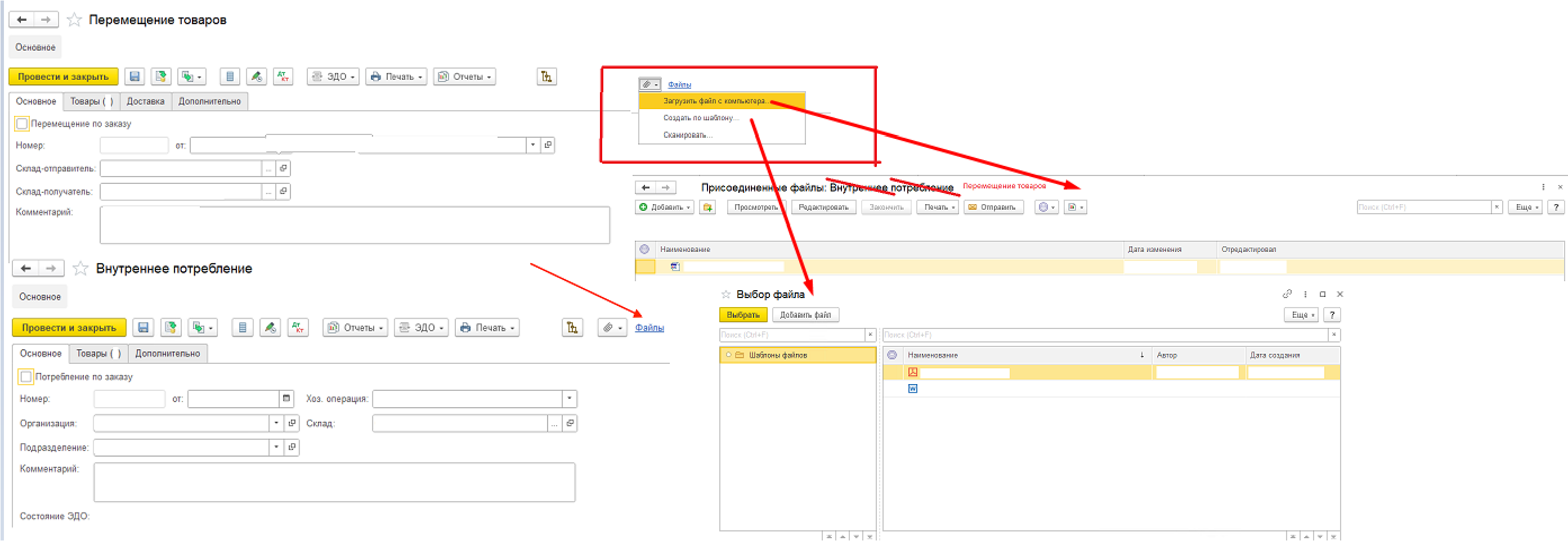Click the PDF file icon in Выбор файла list

(x=912, y=372)
